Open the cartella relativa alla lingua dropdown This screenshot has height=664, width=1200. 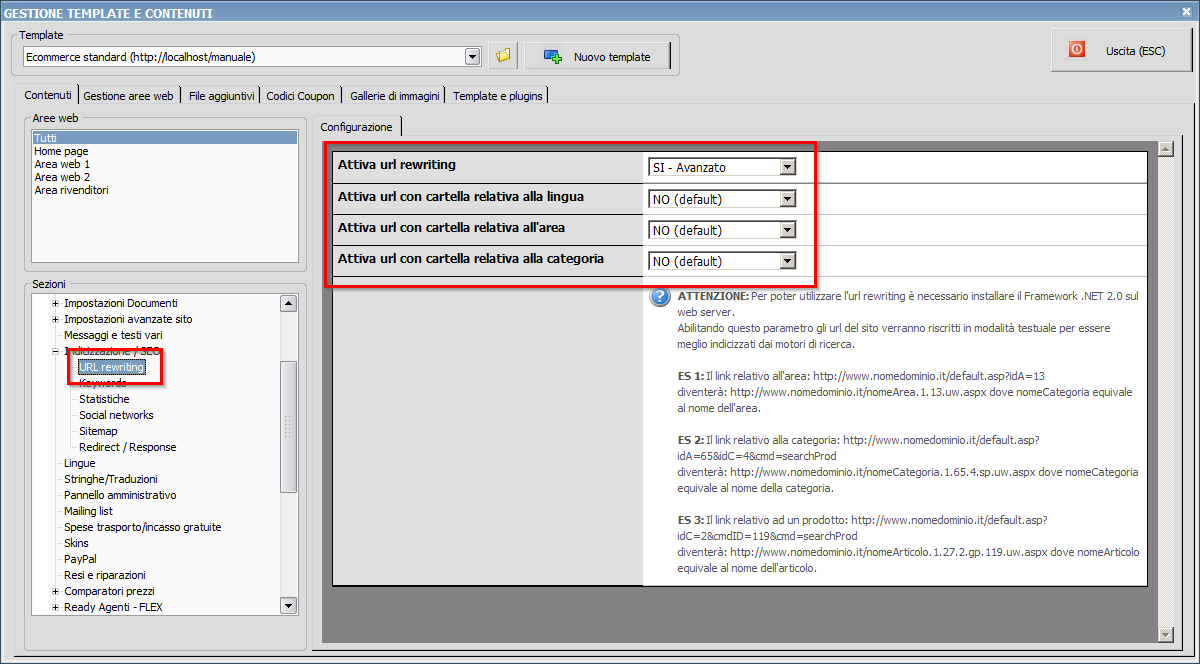(788, 199)
